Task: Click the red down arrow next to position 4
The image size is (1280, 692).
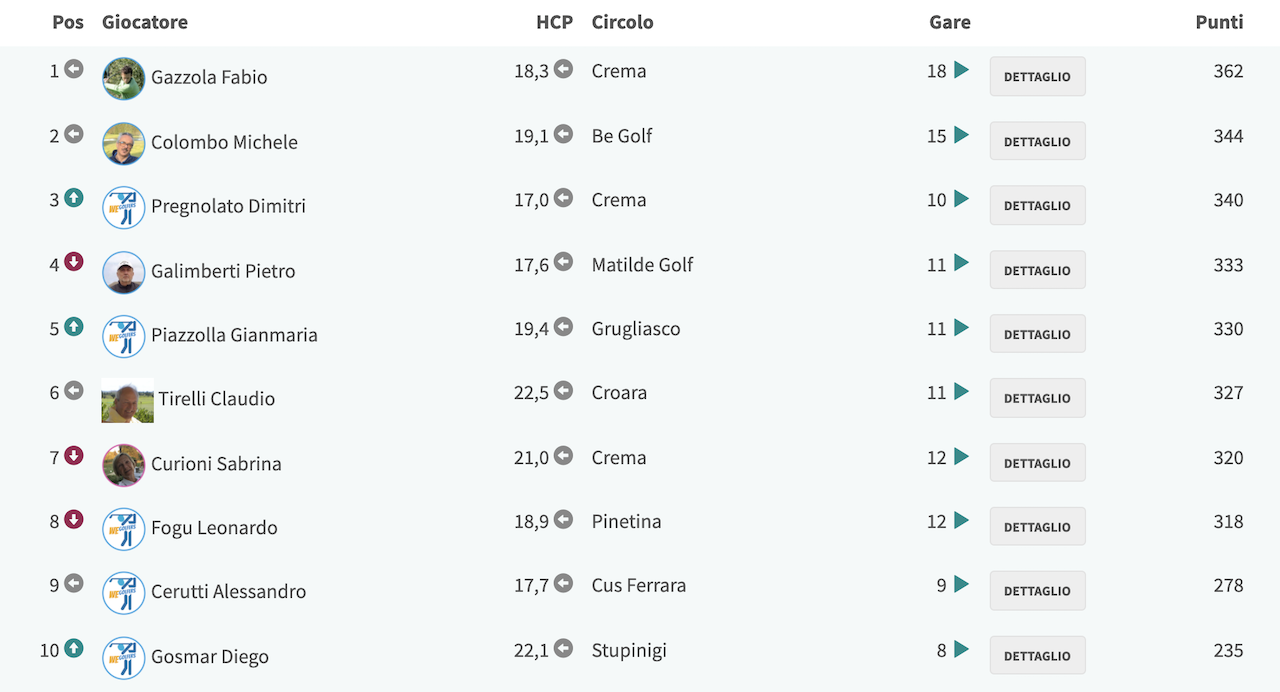Action: [74, 262]
